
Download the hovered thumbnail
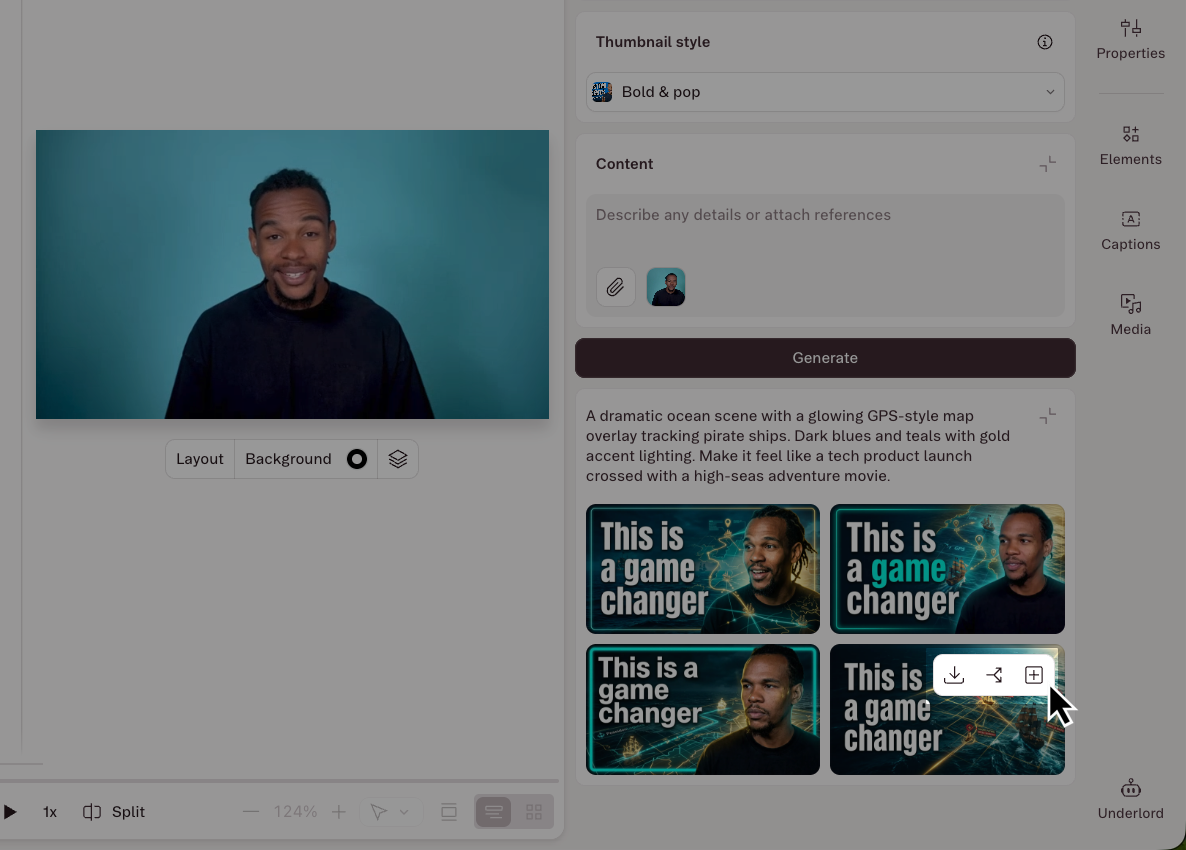click(x=954, y=675)
